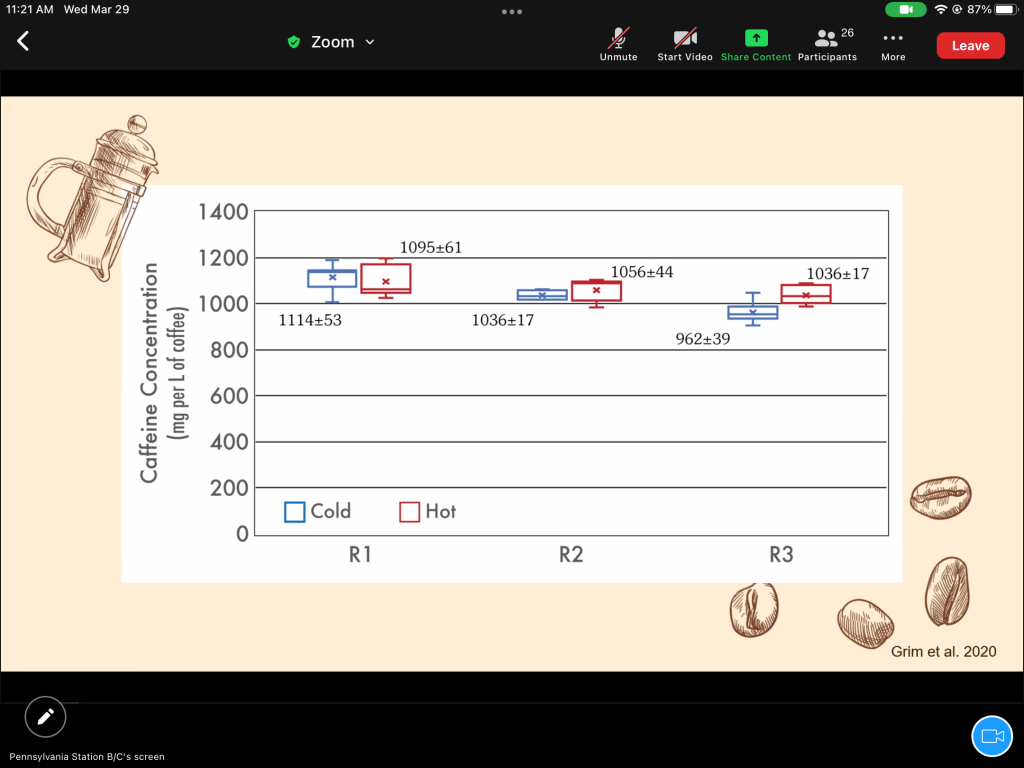The width and height of the screenshot is (1024, 768).
Task: Tap the Grim et al. 2020 citation
Action: (943, 651)
